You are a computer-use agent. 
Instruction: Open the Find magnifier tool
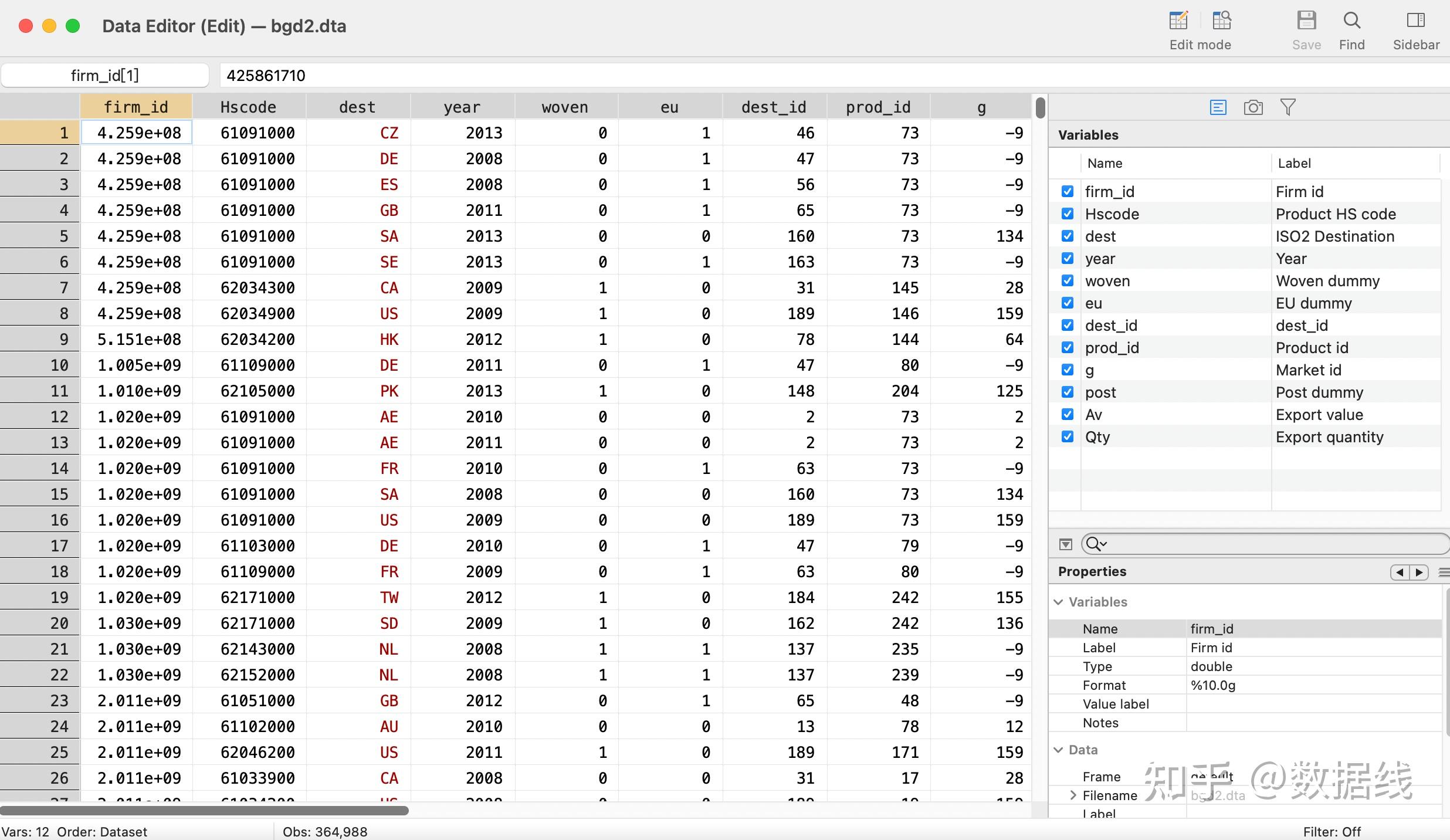pyautogui.click(x=1351, y=21)
